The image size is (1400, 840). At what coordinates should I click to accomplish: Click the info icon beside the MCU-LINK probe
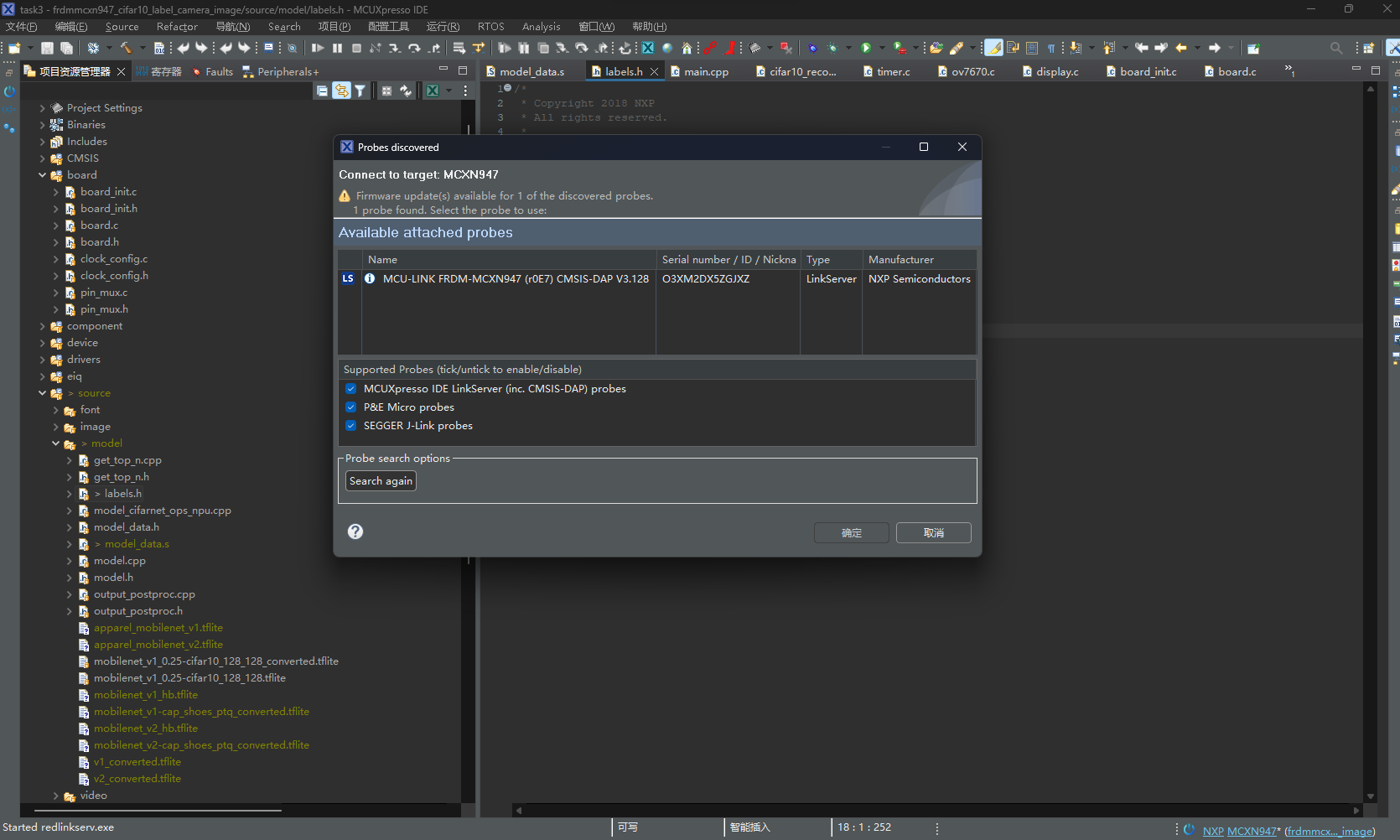[370, 278]
